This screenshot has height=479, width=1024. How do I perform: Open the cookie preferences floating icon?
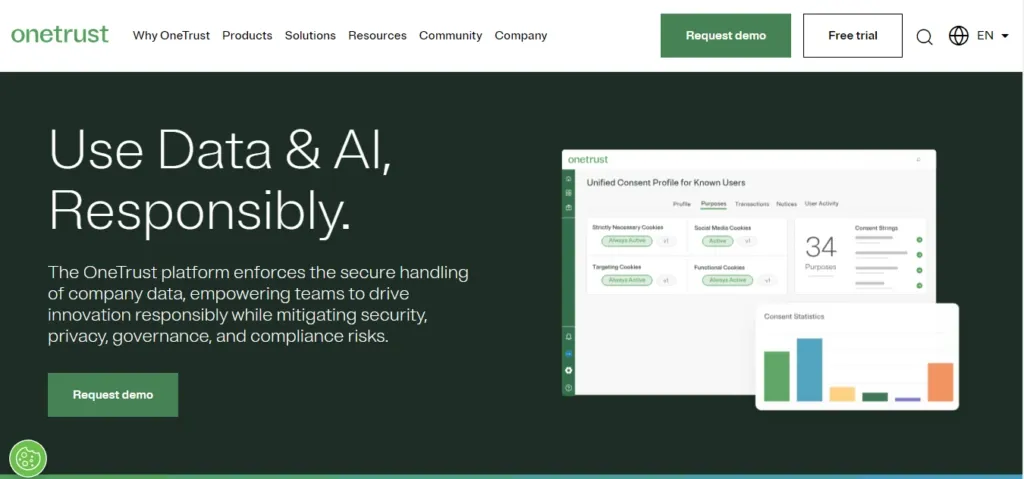28,458
